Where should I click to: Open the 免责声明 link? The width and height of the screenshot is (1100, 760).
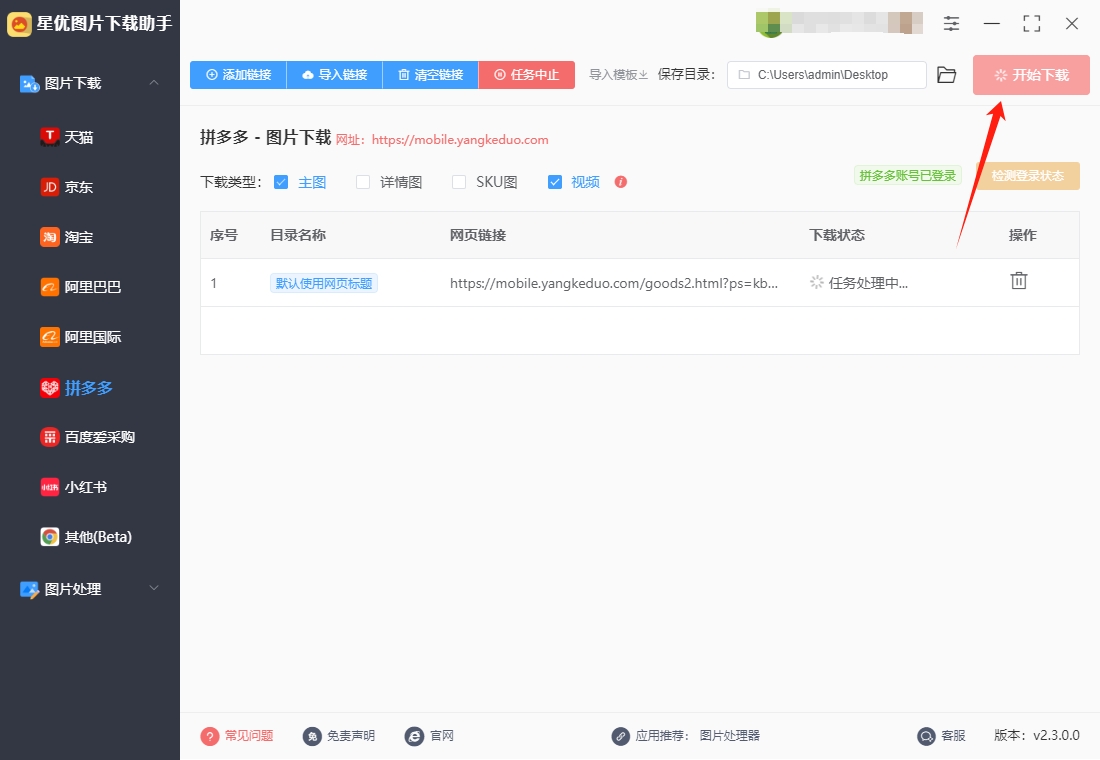[x=350, y=735]
